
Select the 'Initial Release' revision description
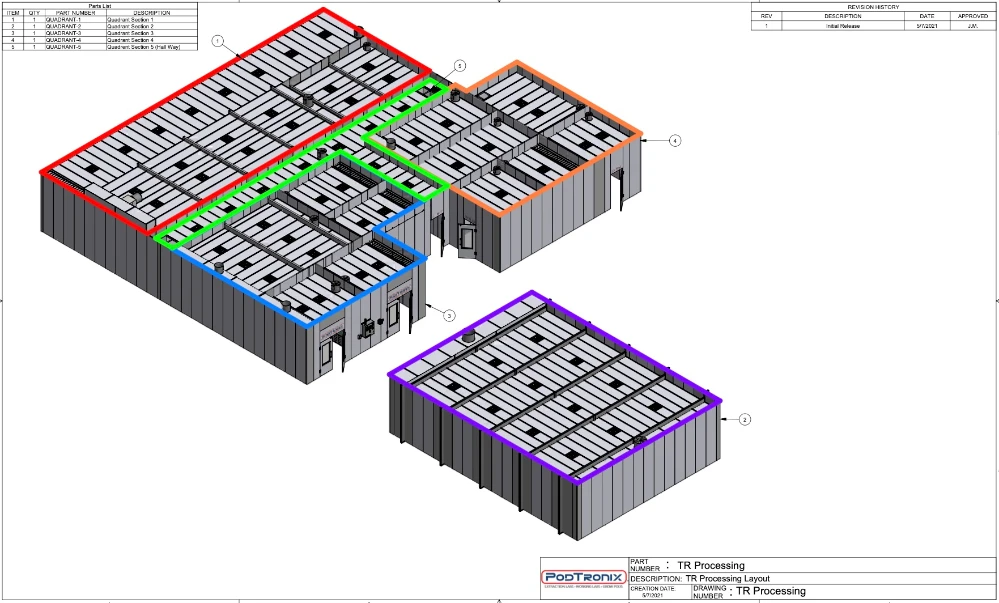pos(843,26)
